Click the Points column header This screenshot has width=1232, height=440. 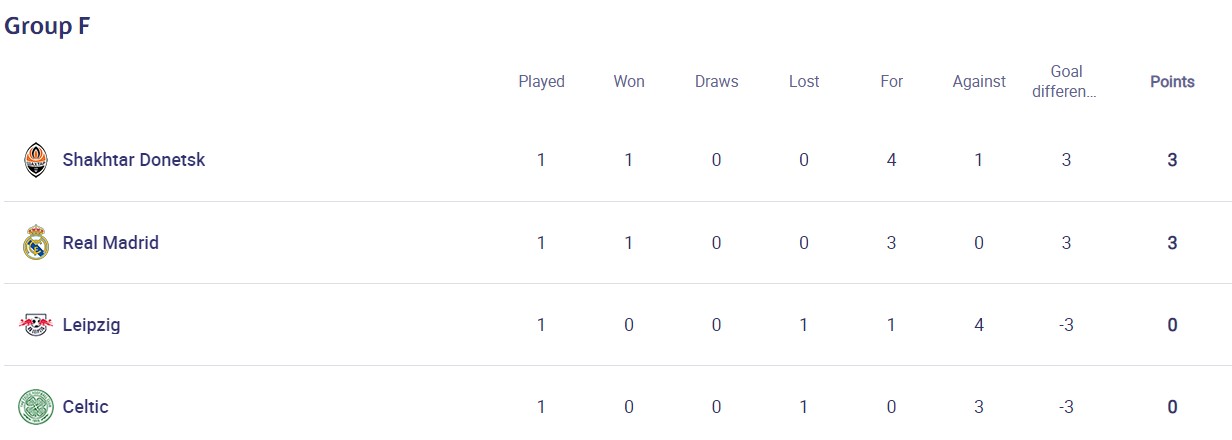(x=1172, y=82)
